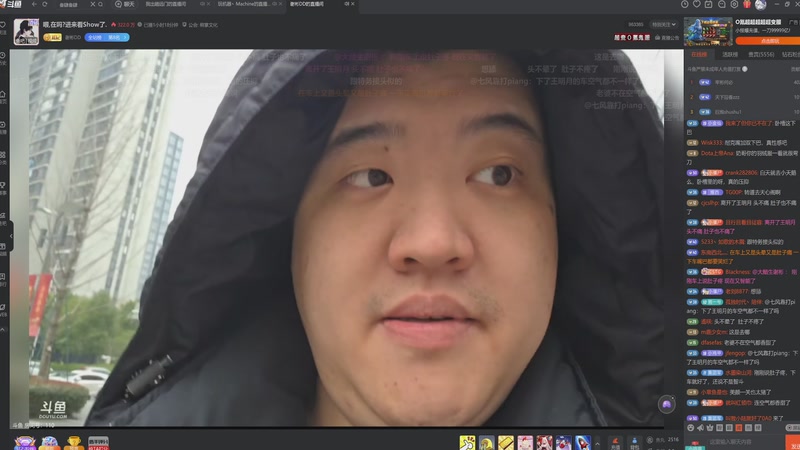Viewport: 800px width, 450px height.
Task: Open the 聊天 chat pill button
Action: coord(125,4)
